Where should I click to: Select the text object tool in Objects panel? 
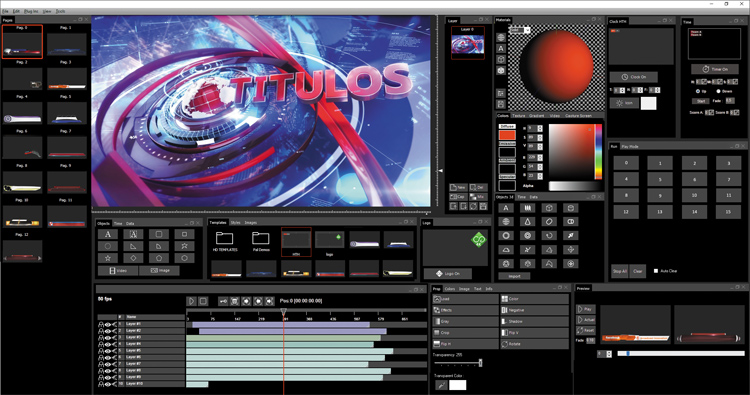tap(108, 234)
